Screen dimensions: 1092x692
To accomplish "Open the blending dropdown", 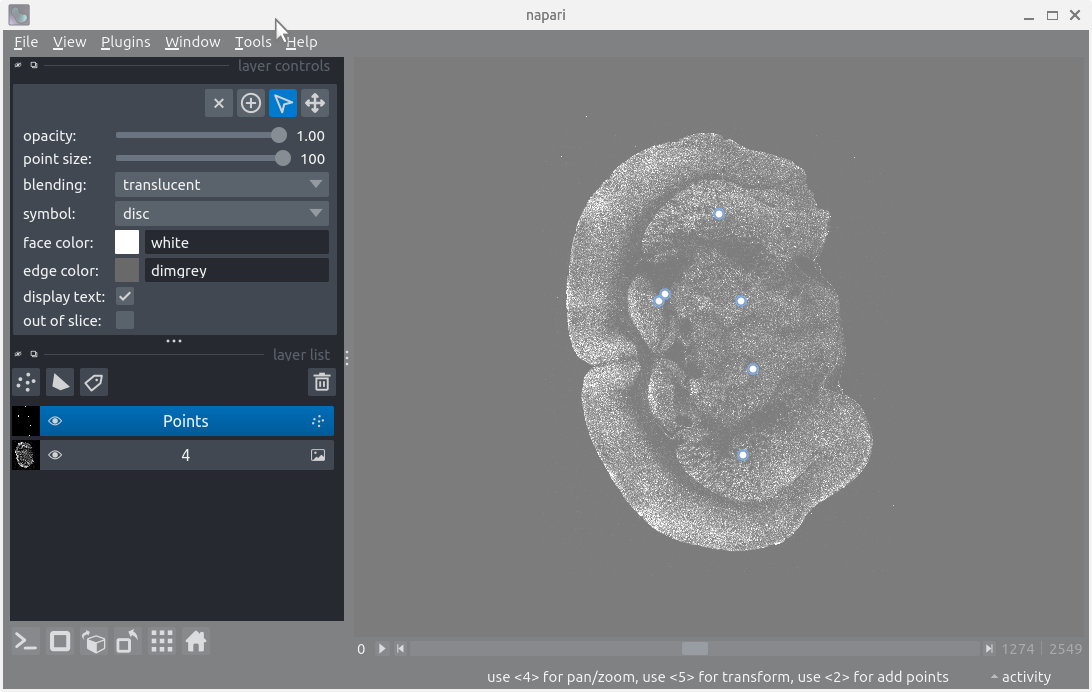I will coord(222,185).
